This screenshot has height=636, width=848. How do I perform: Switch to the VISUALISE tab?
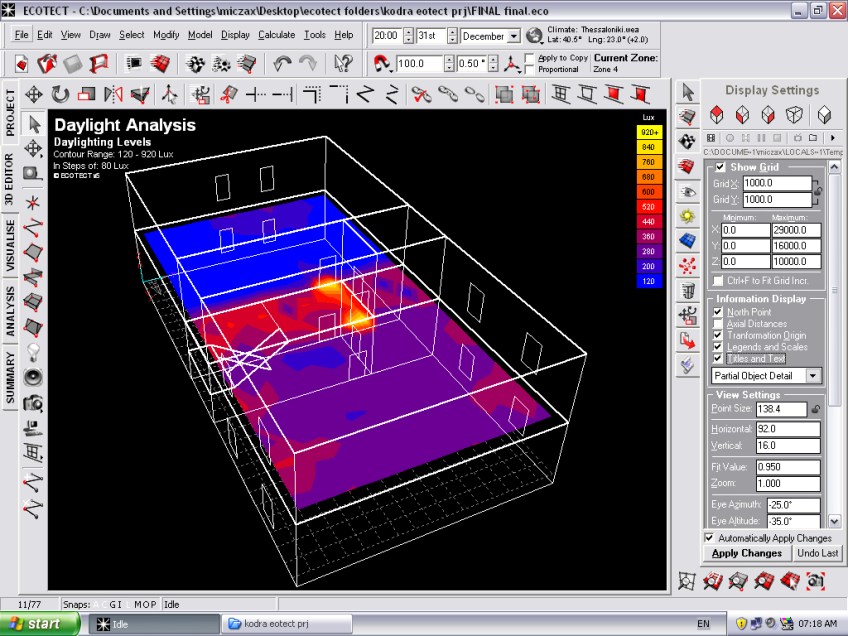click(10, 245)
